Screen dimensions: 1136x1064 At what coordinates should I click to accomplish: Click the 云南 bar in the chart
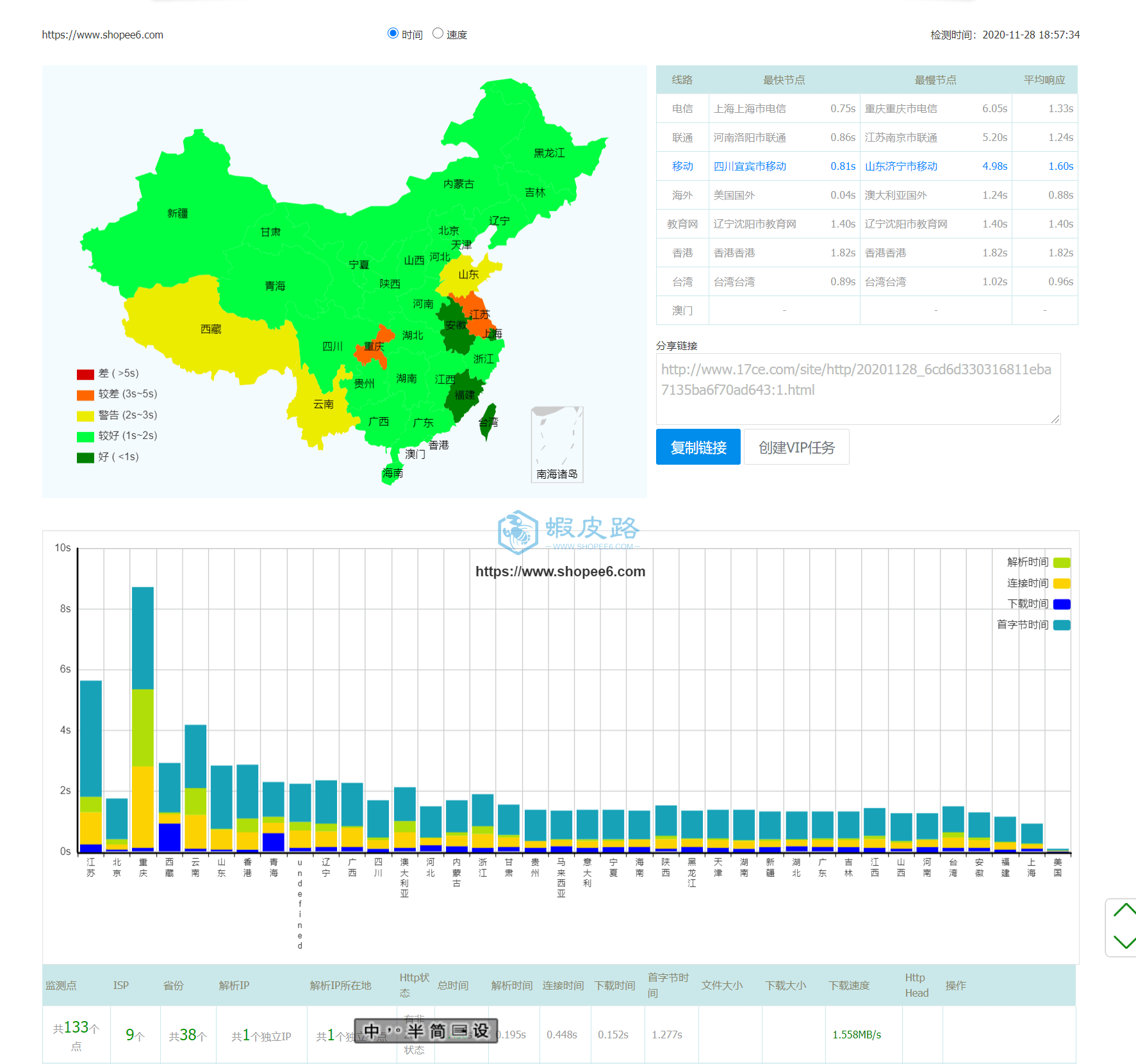(195, 788)
